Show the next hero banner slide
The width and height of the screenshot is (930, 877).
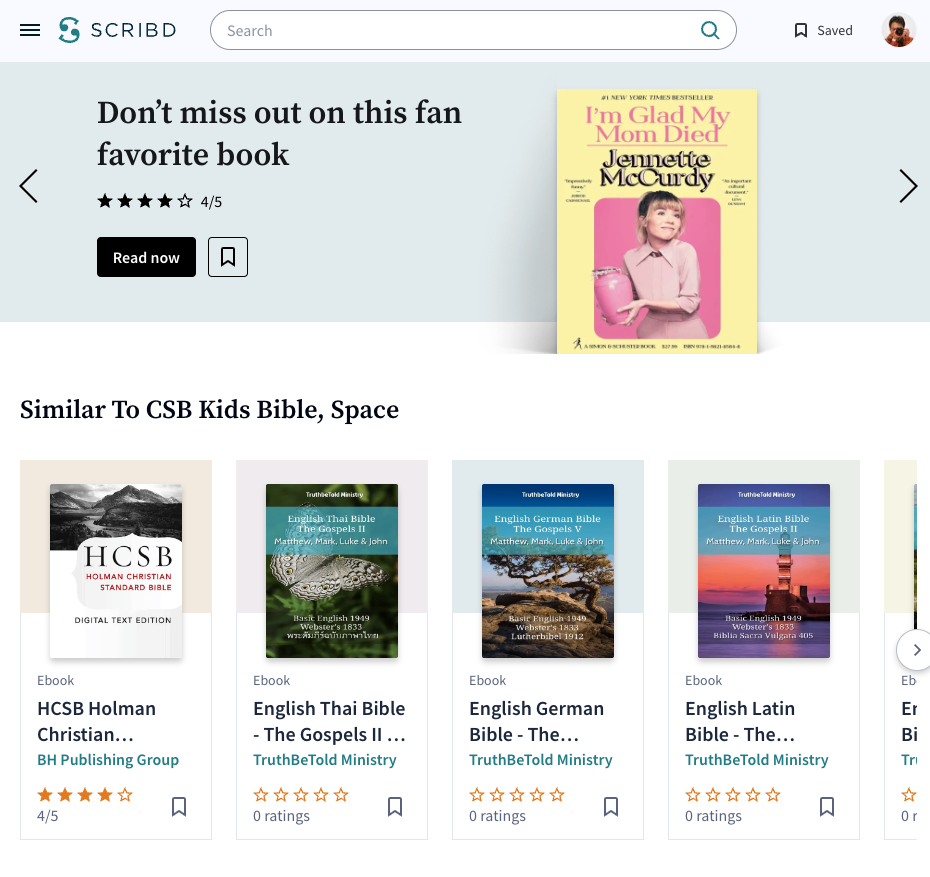(907, 186)
